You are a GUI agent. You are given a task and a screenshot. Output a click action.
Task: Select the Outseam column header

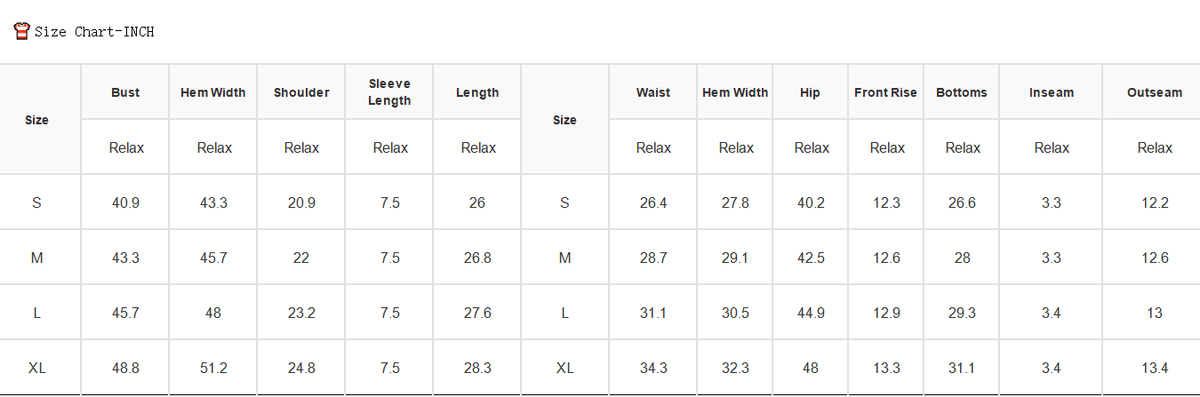(x=1154, y=92)
